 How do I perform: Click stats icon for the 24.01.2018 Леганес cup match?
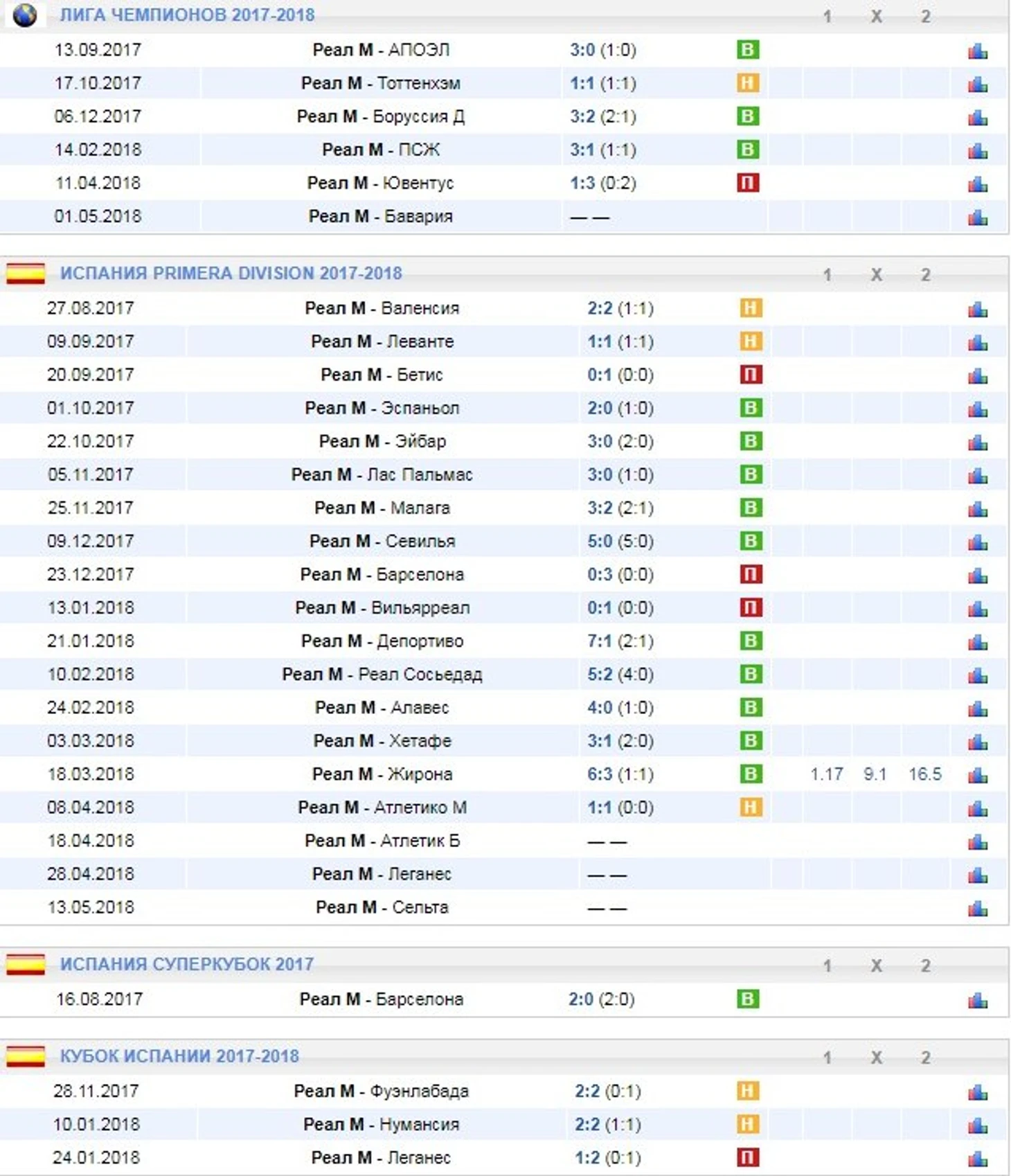(978, 1158)
